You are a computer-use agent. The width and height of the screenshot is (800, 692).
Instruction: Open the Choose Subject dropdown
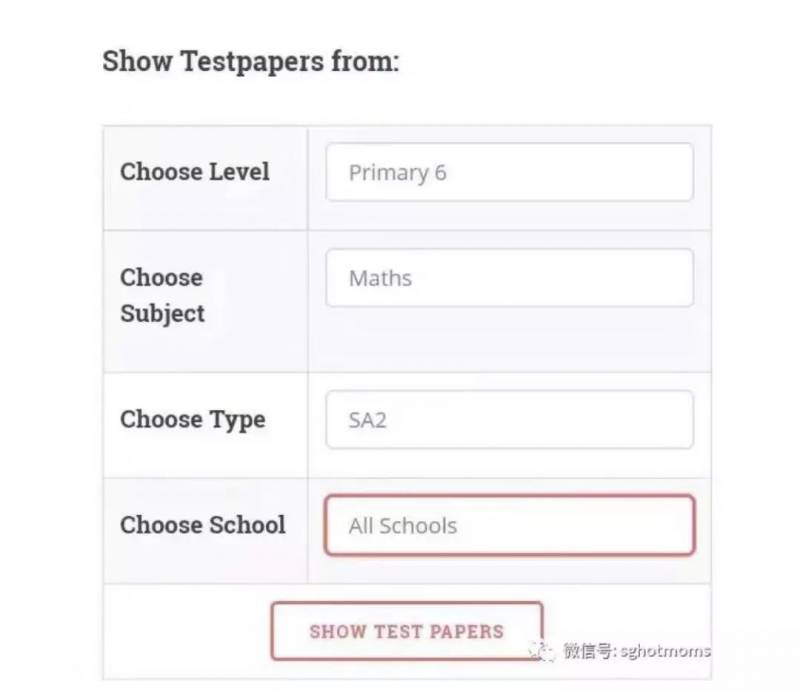point(509,278)
